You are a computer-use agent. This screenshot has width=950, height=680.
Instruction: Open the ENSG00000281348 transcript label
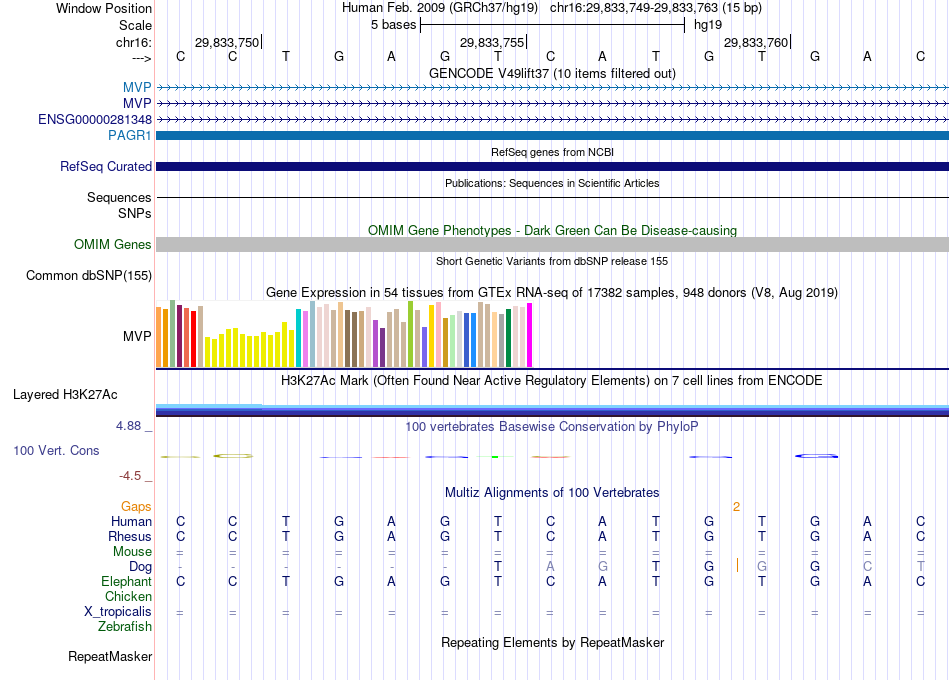95,119
